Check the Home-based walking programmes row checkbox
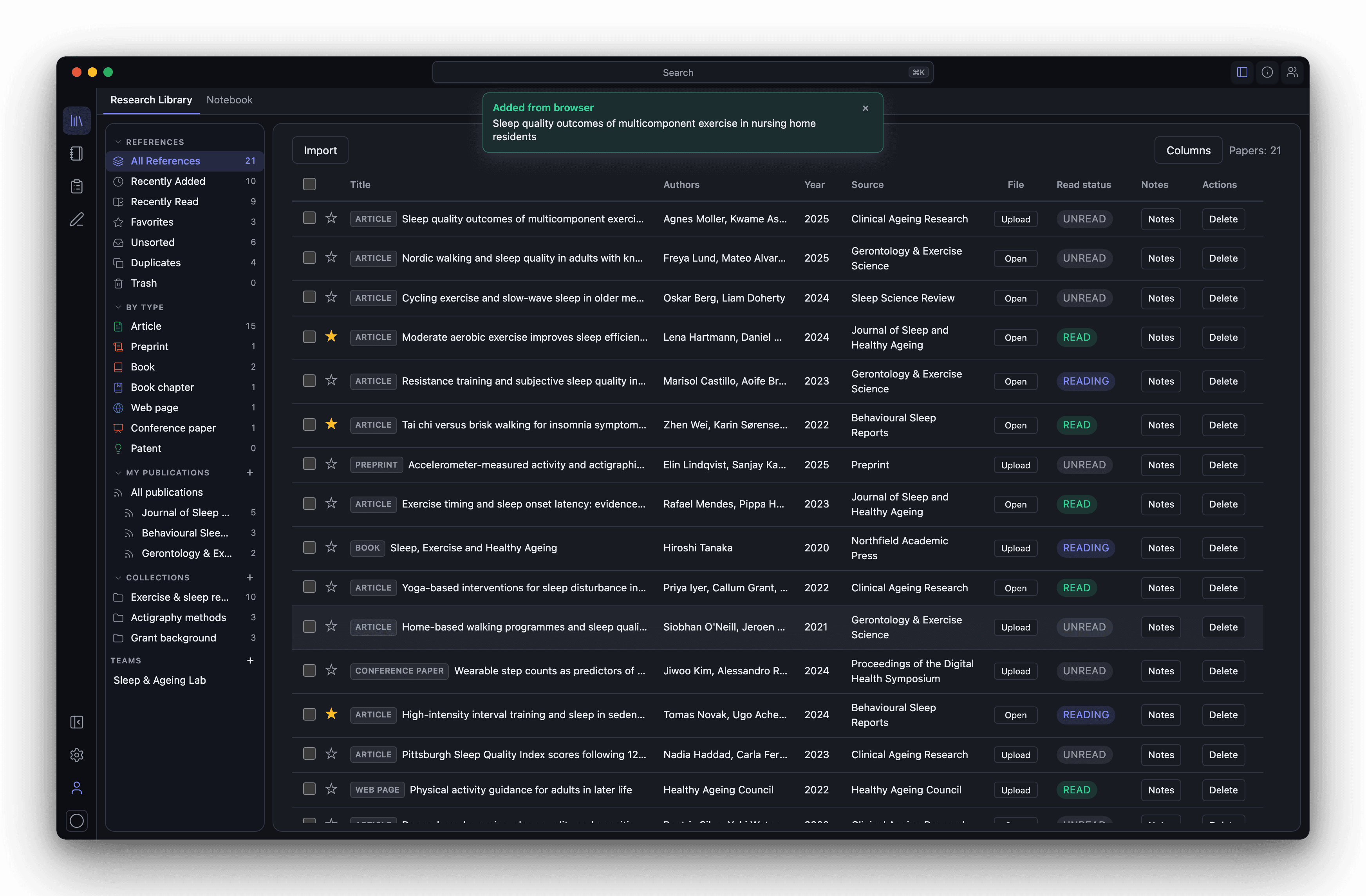Image resolution: width=1366 pixels, height=896 pixels. point(309,627)
